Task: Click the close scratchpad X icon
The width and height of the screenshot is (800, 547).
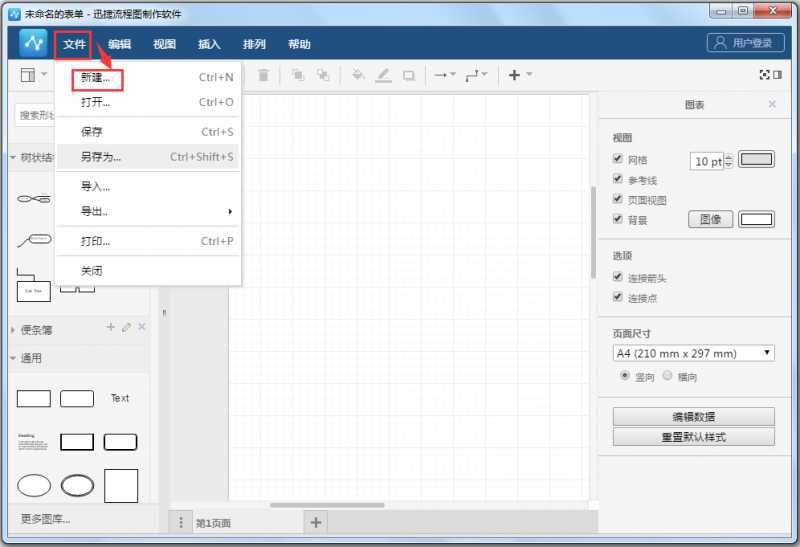Action: [x=142, y=327]
